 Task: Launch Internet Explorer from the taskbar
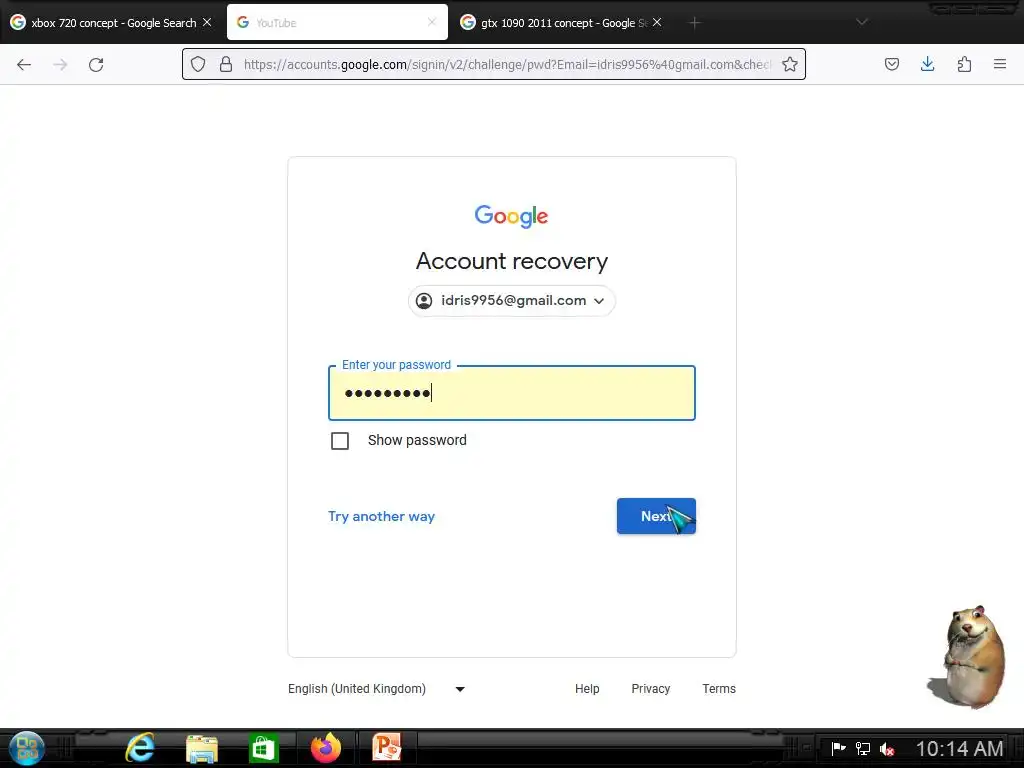[x=140, y=748]
